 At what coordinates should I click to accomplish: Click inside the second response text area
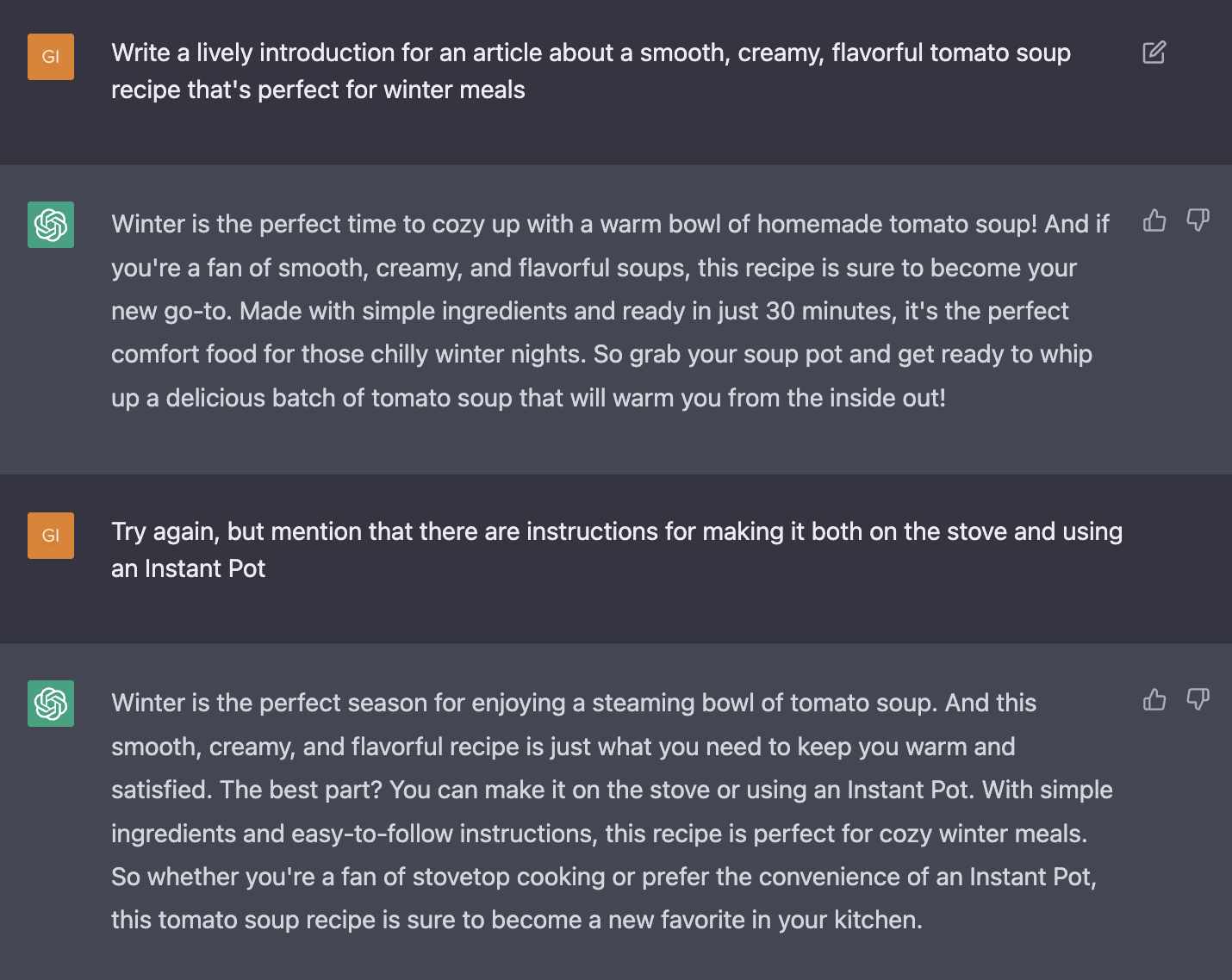603,809
